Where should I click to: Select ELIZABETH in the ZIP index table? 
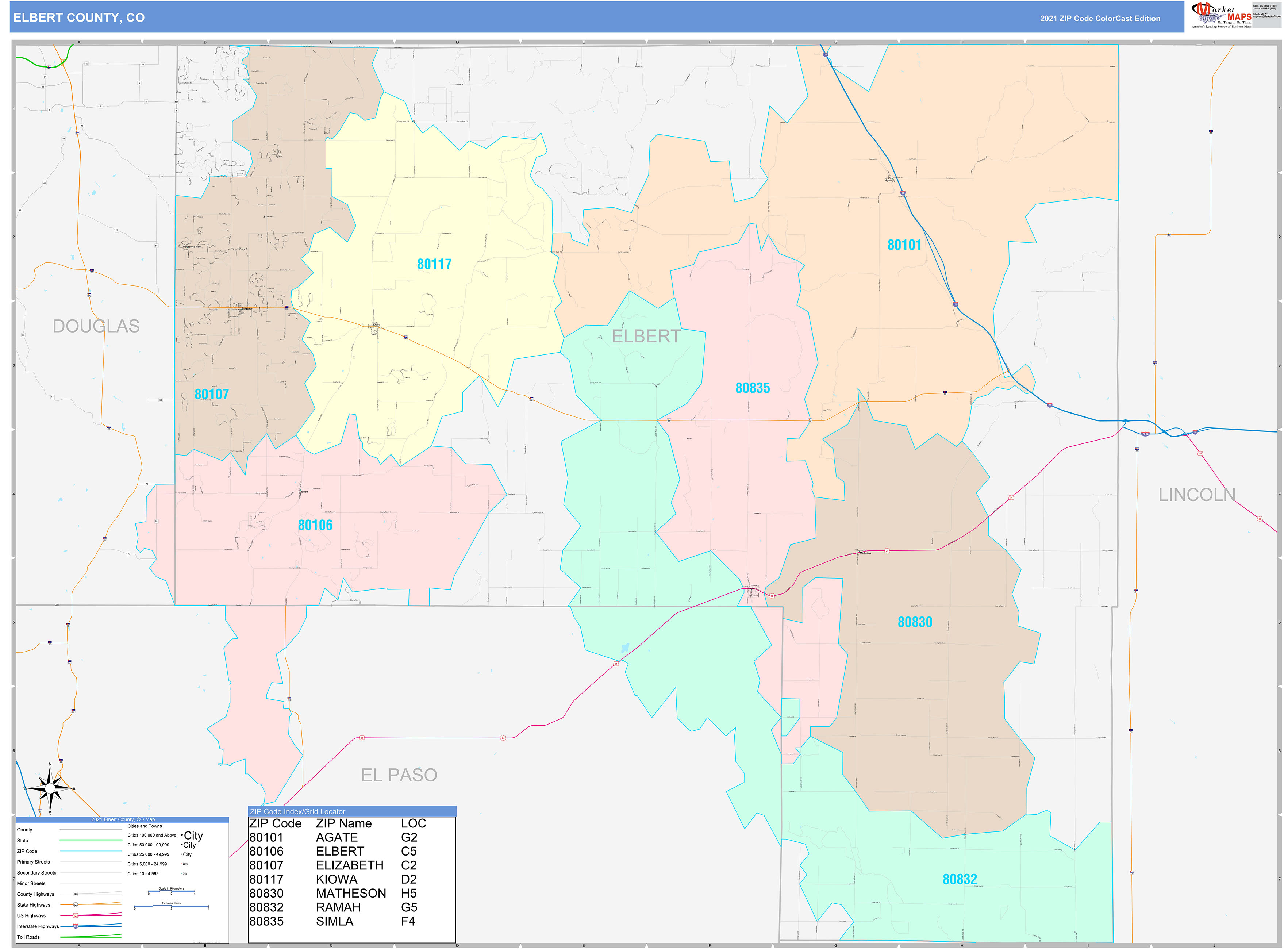349,865
